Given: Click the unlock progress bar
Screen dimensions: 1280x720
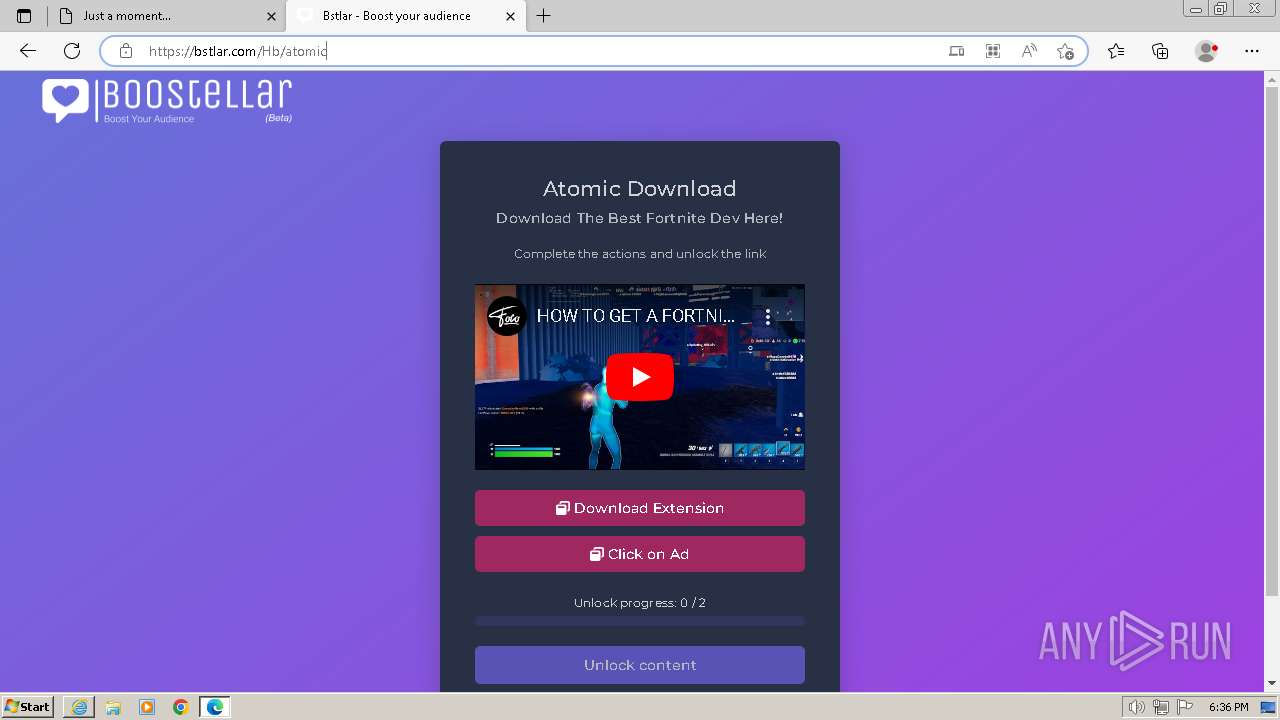Looking at the screenshot, I should tap(640, 622).
